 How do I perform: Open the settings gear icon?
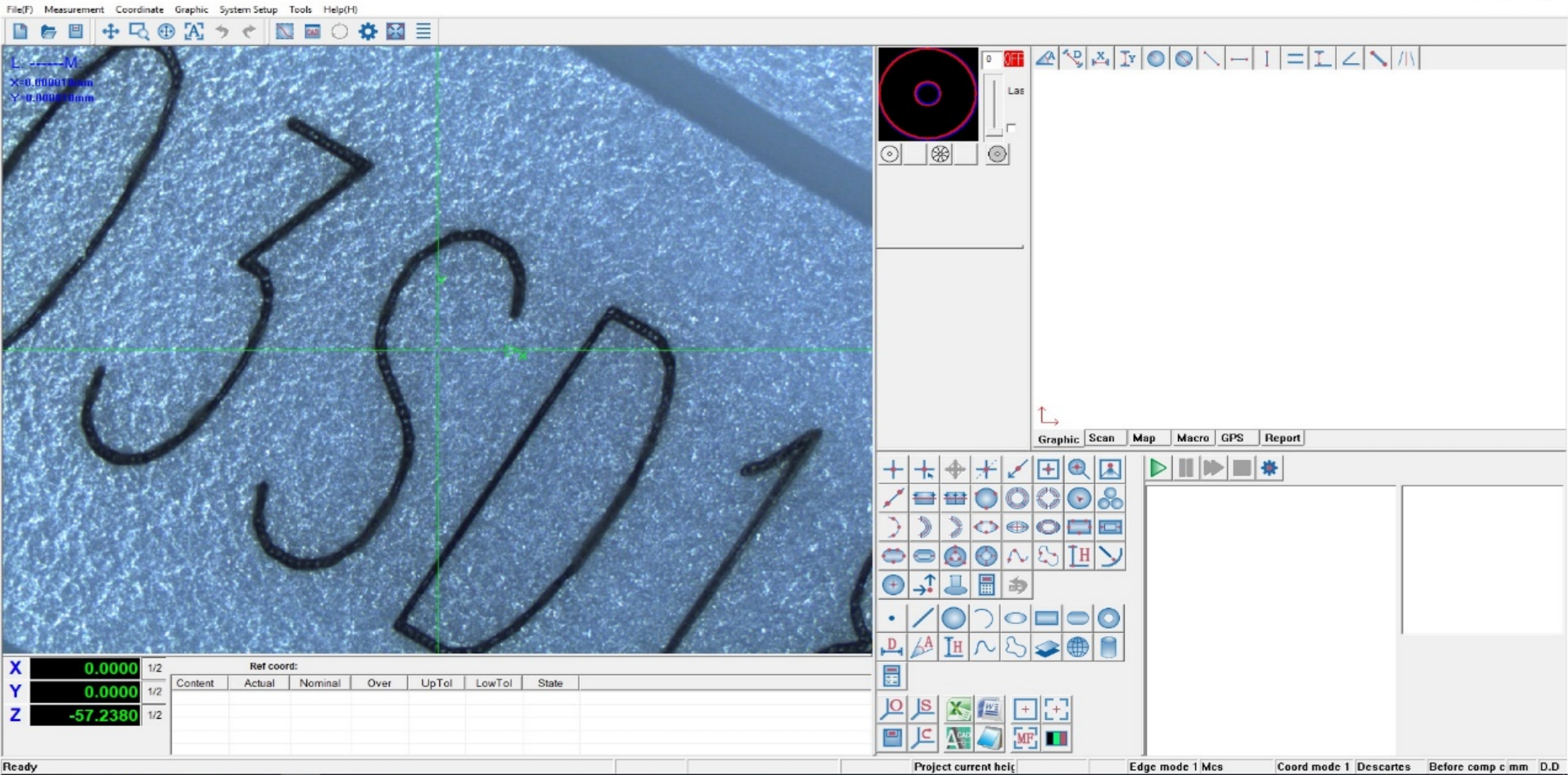(x=368, y=31)
